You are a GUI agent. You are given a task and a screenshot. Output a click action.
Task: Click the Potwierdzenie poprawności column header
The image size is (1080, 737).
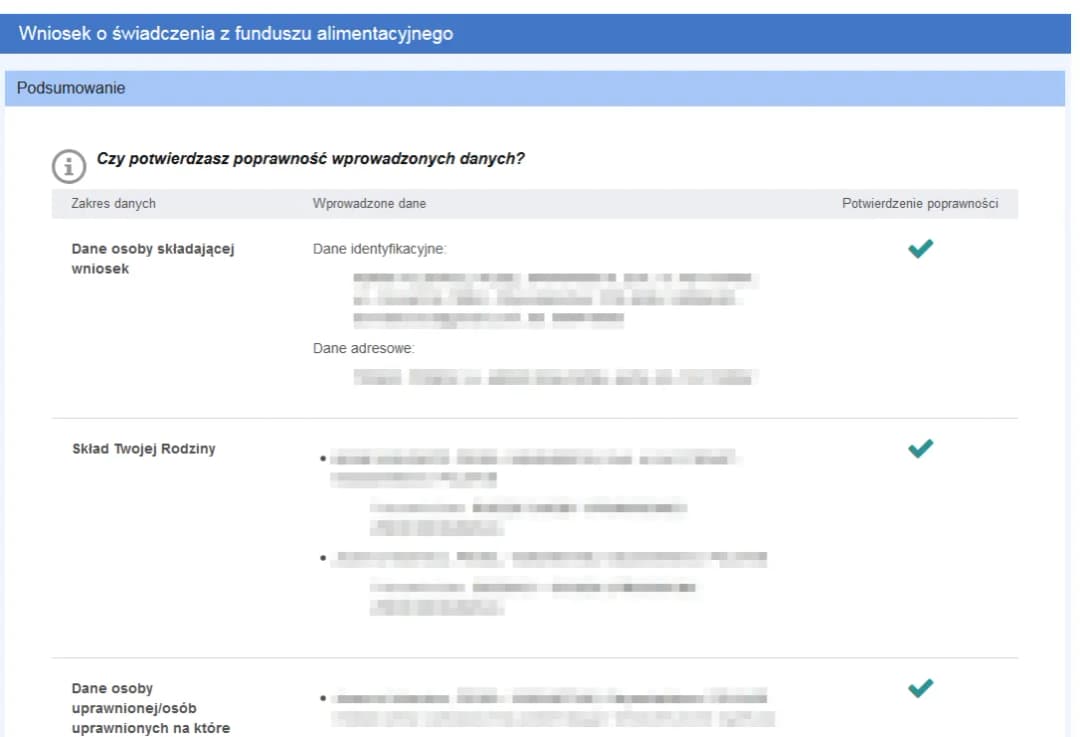pyautogui.click(x=920, y=204)
